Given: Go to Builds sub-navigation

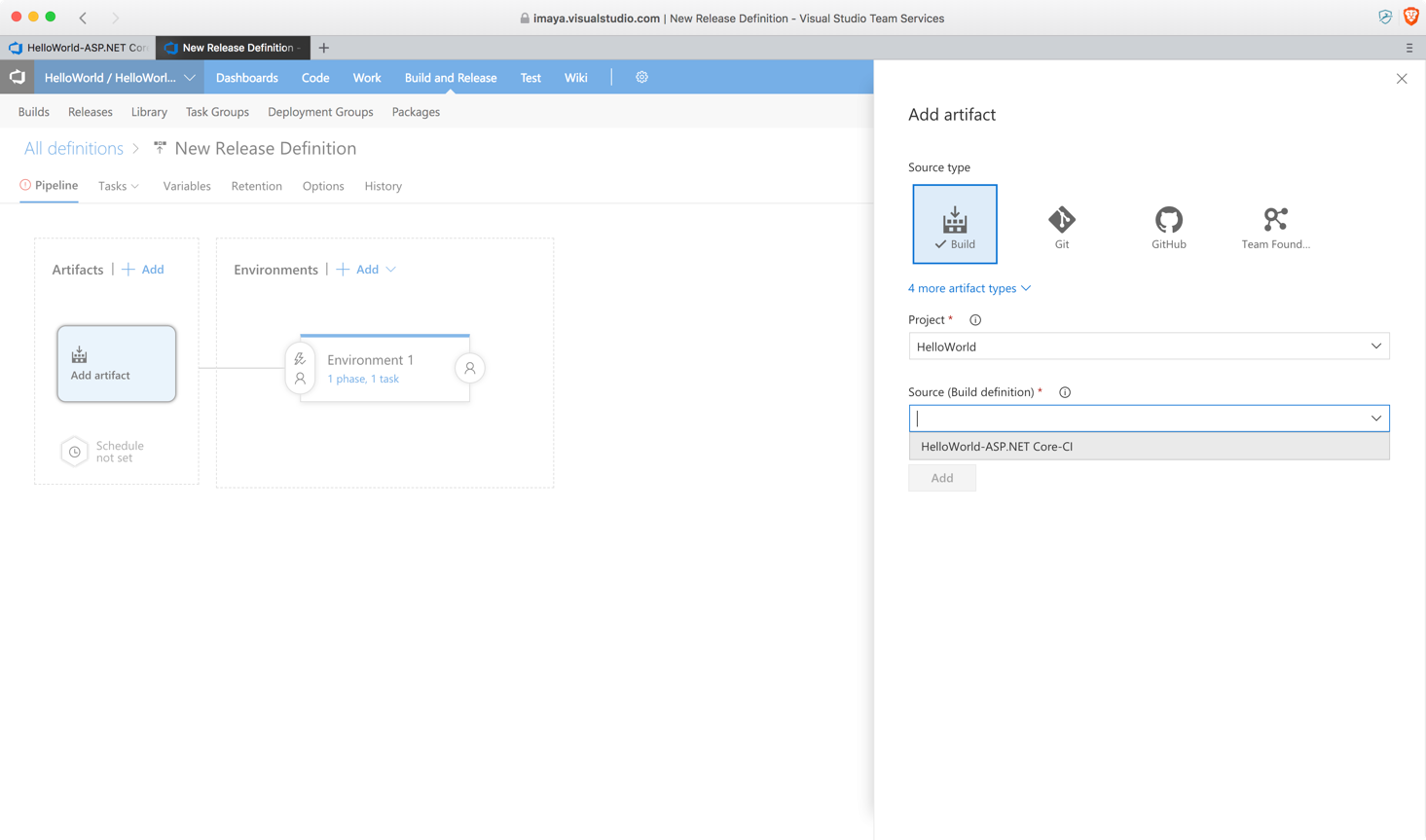Looking at the screenshot, I should click(x=34, y=112).
